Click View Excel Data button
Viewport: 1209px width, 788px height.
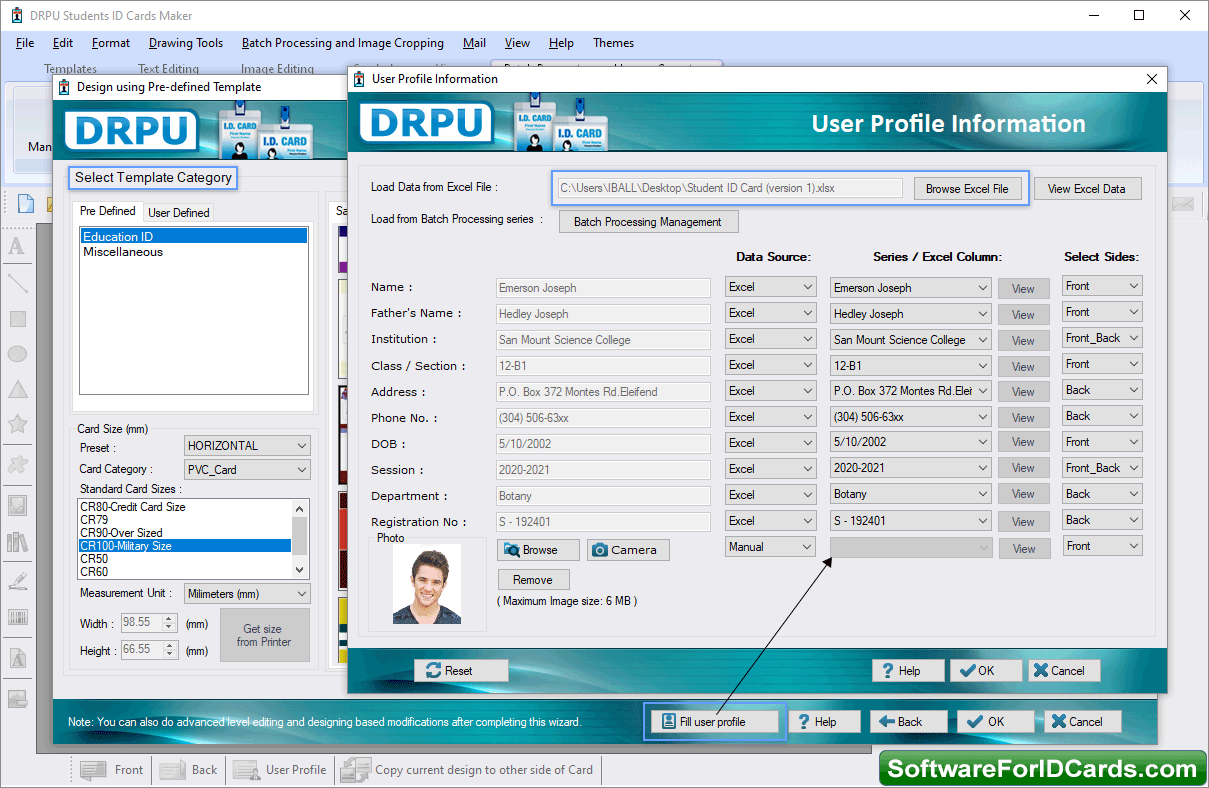1087,188
